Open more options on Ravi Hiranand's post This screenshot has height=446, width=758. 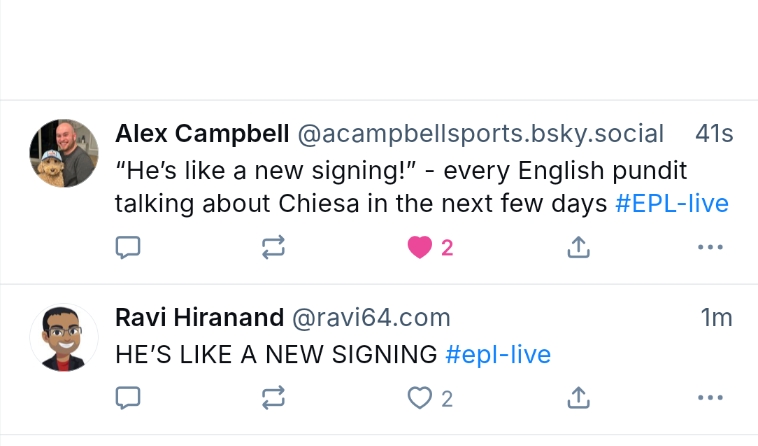pyautogui.click(x=709, y=398)
